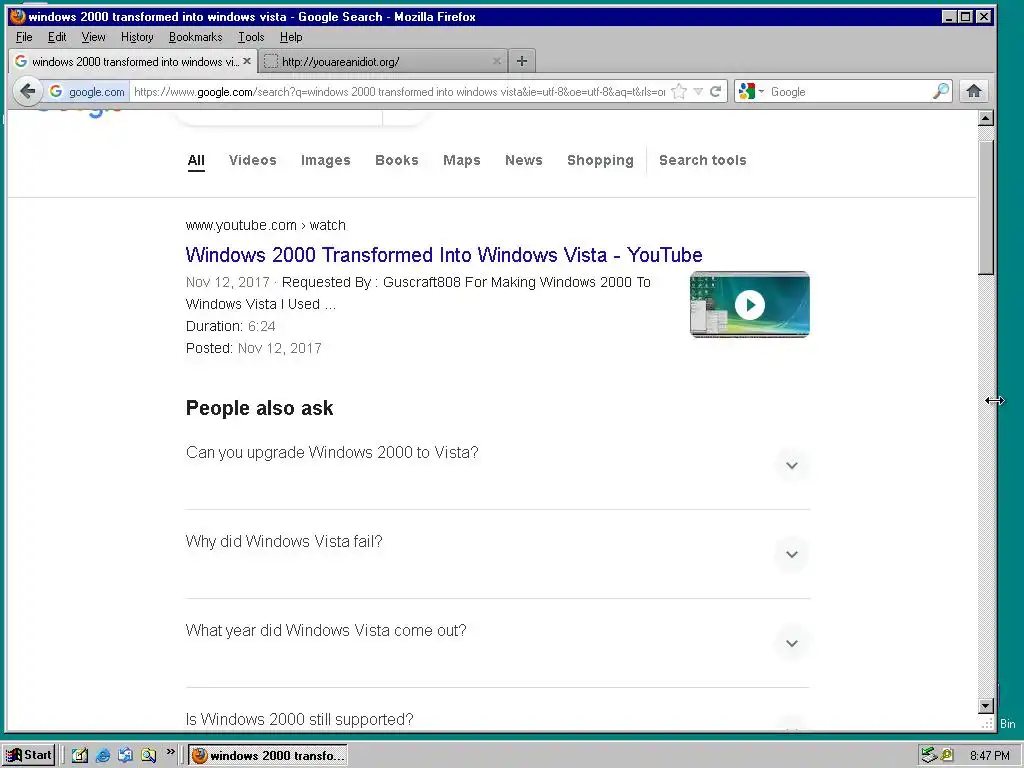Open Search tools options
Image resolution: width=1024 pixels, height=768 pixels.
(703, 160)
